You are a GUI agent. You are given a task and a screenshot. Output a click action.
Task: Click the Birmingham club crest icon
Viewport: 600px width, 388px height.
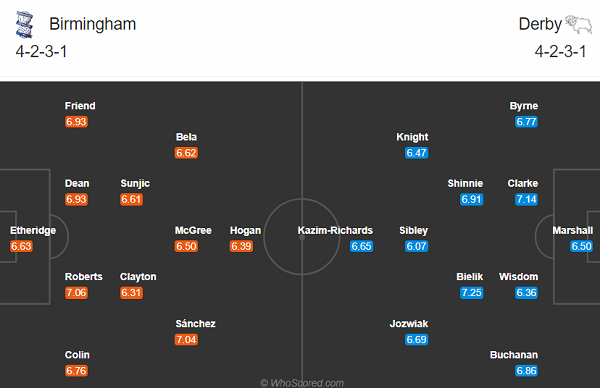24,25
